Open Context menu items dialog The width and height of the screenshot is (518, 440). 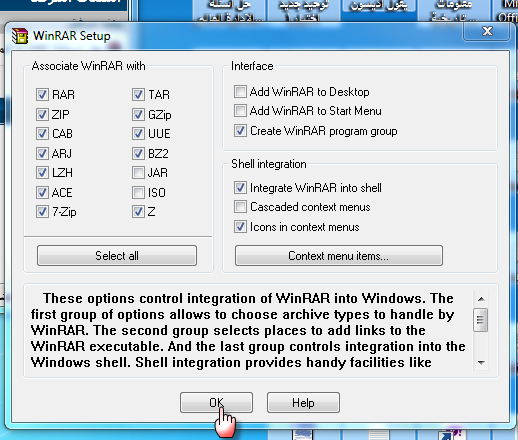click(x=339, y=256)
